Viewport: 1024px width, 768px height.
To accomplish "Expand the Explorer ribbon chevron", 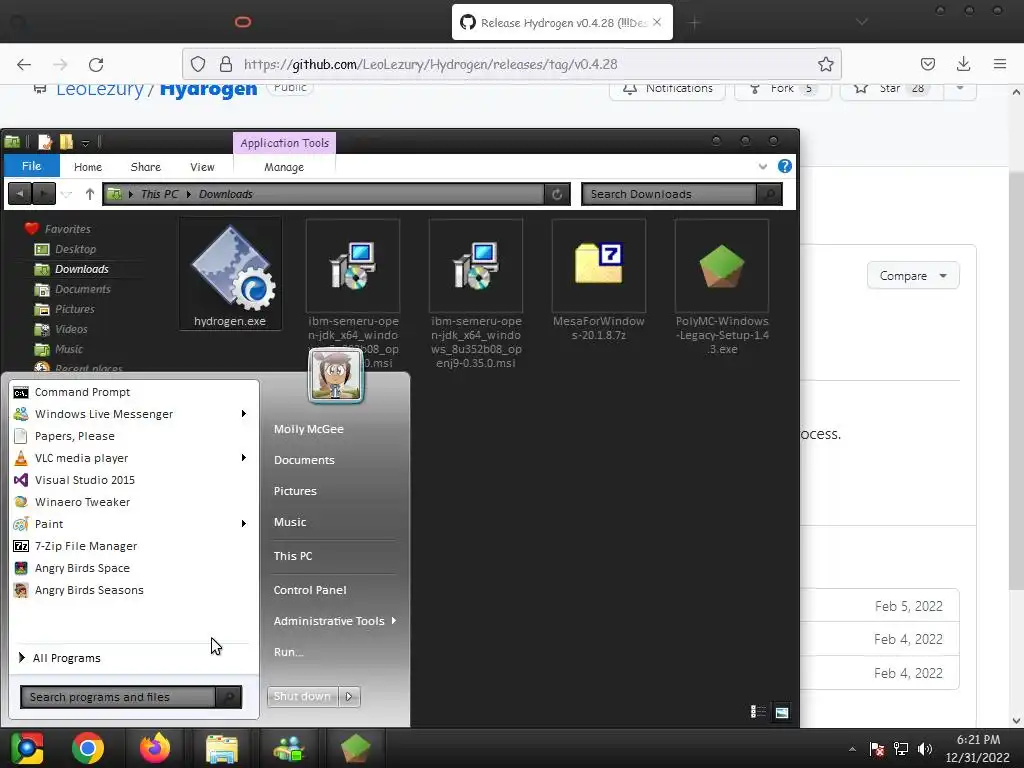I will 763,167.
